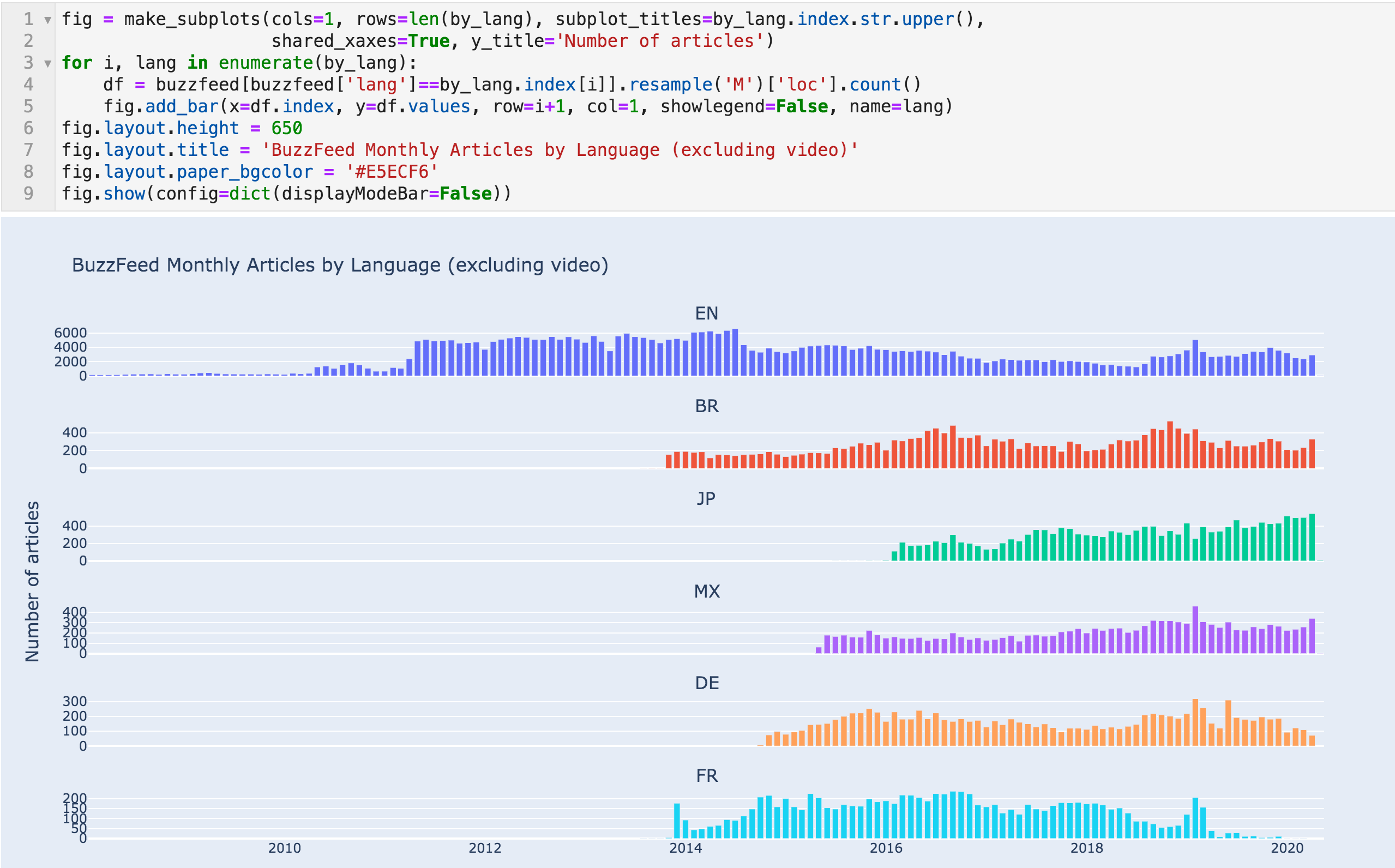
Task: Click the 2020 x-axis tick label
Action: point(1286,848)
